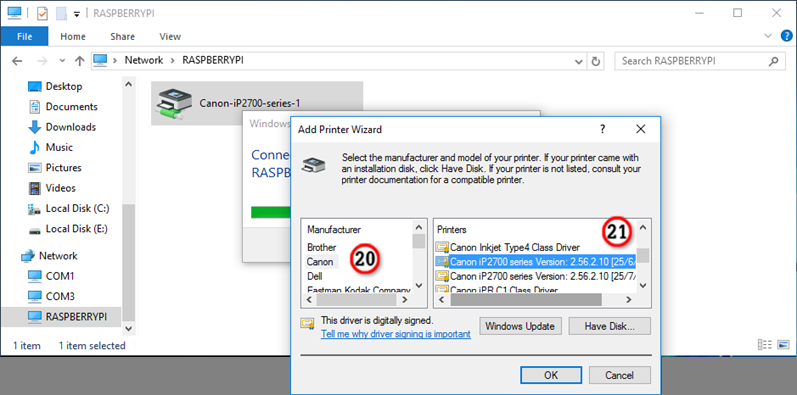Click the Music note icon in sidebar
This screenshot has height=395, width=797.
pos(35,147)
